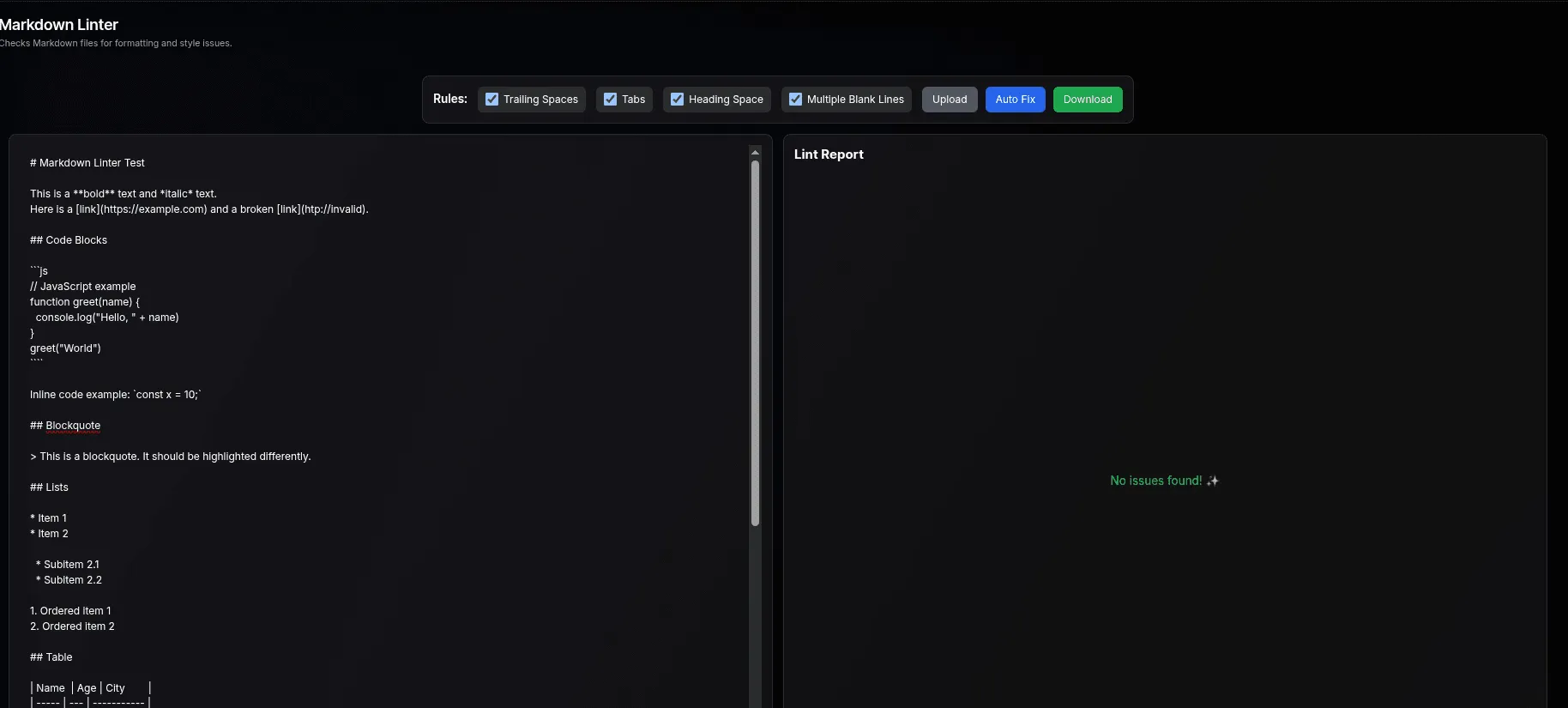
Task: Click the editor scrollbar up arrow
Action: click(x=755, y=152)
